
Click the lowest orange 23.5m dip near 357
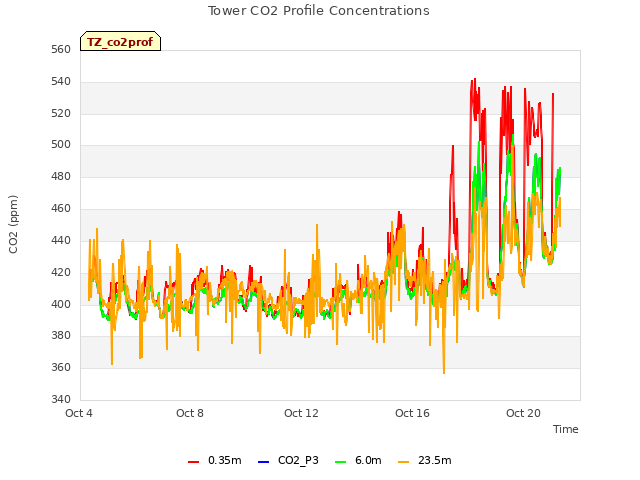pyautogui.click(x=444, y=373)
